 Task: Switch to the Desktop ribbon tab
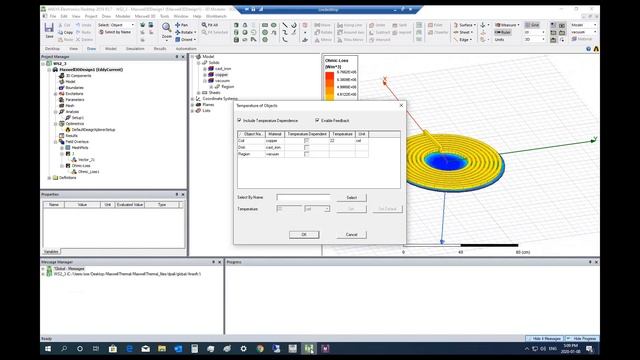[x=52, y=49]
